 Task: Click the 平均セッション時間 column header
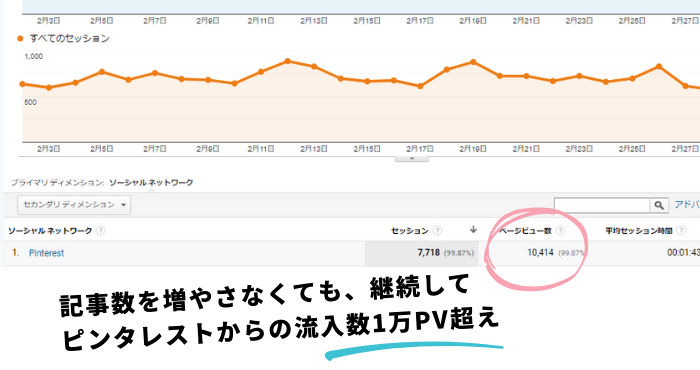click(x=638, y=231)
